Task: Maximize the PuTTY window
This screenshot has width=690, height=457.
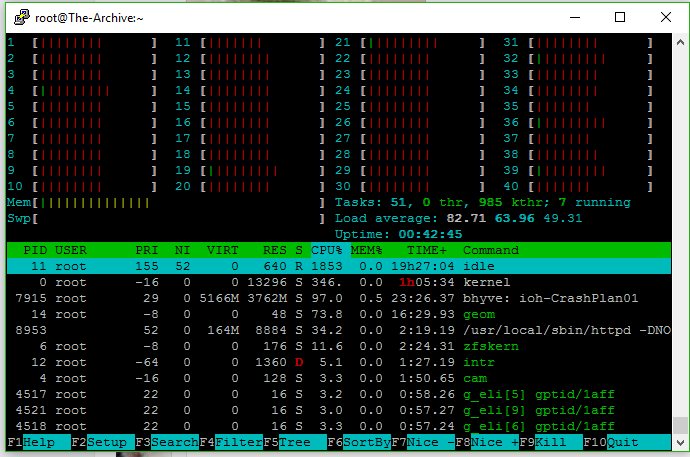Action: tap(620, 18)
